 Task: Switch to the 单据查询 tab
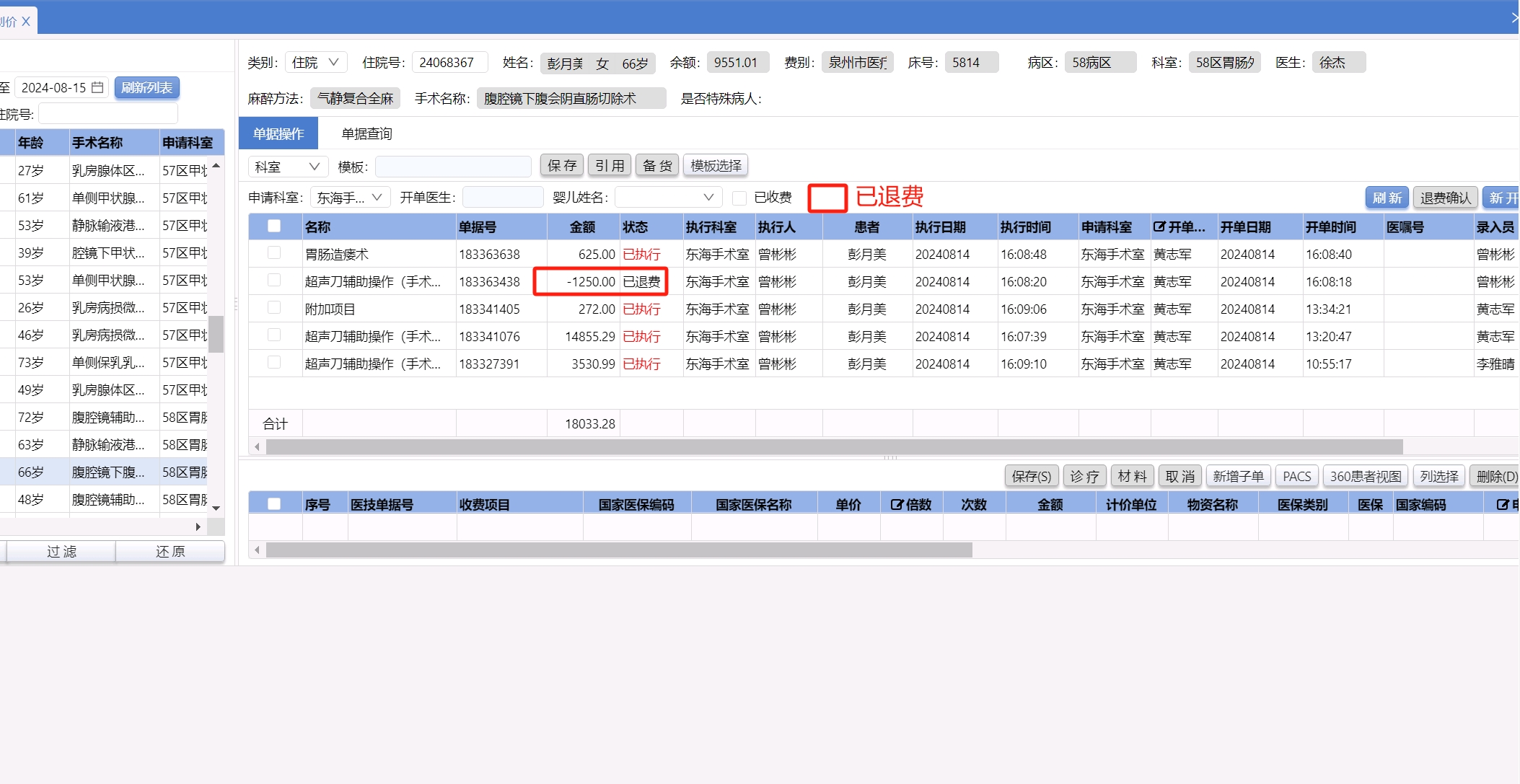(366, 133)
